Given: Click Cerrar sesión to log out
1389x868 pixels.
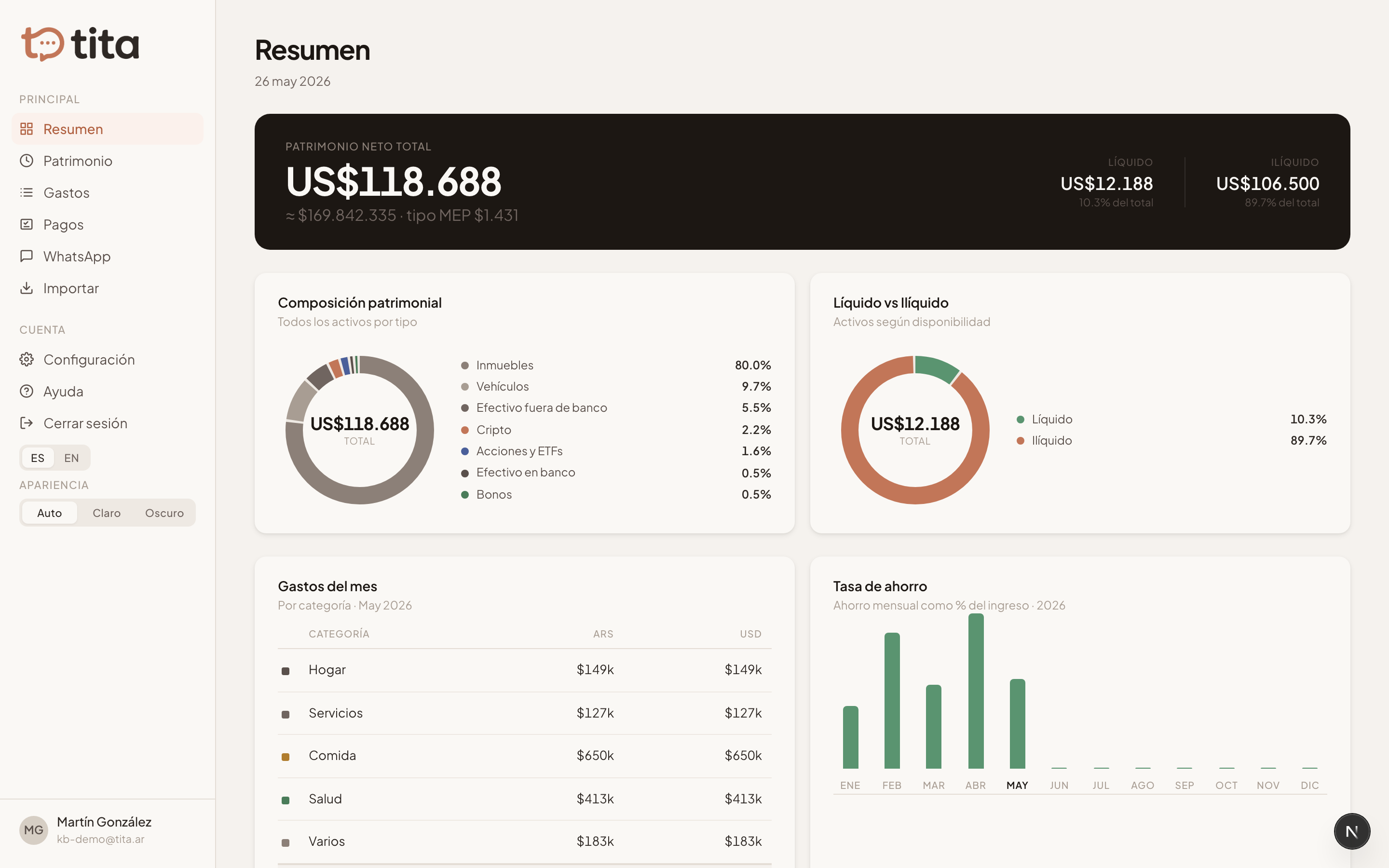Looking at the screenshot, I should 108,423.
